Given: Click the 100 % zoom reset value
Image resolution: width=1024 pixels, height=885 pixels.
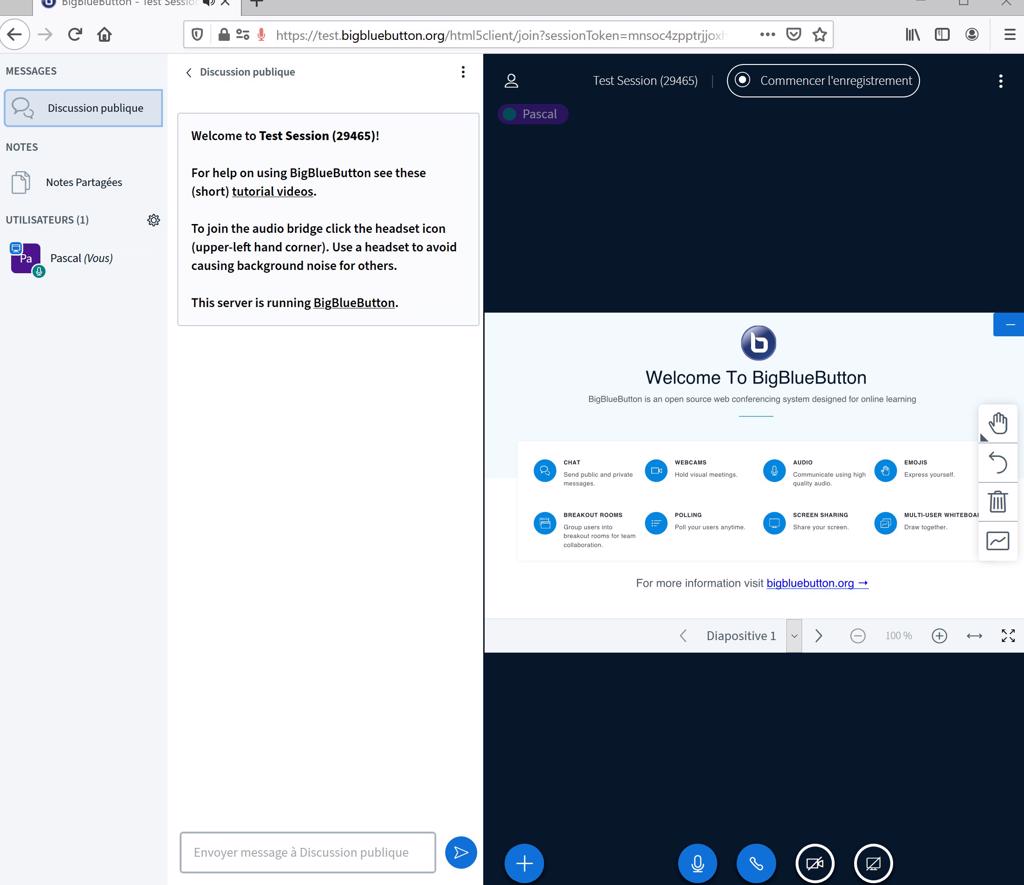Looking at the screenshot, I should 899,636.
